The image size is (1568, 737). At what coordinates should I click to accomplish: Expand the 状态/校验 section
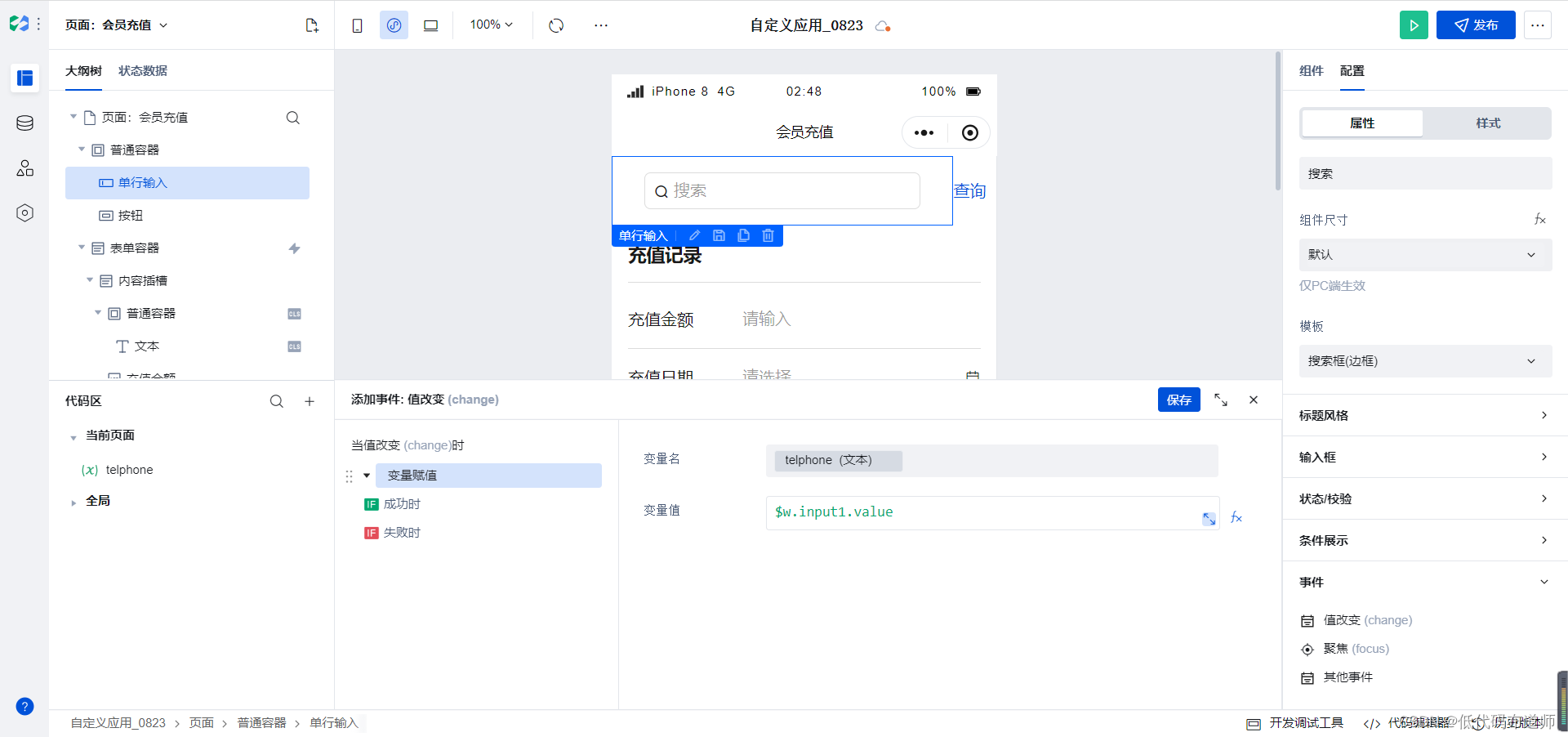tap(1425, 498)
